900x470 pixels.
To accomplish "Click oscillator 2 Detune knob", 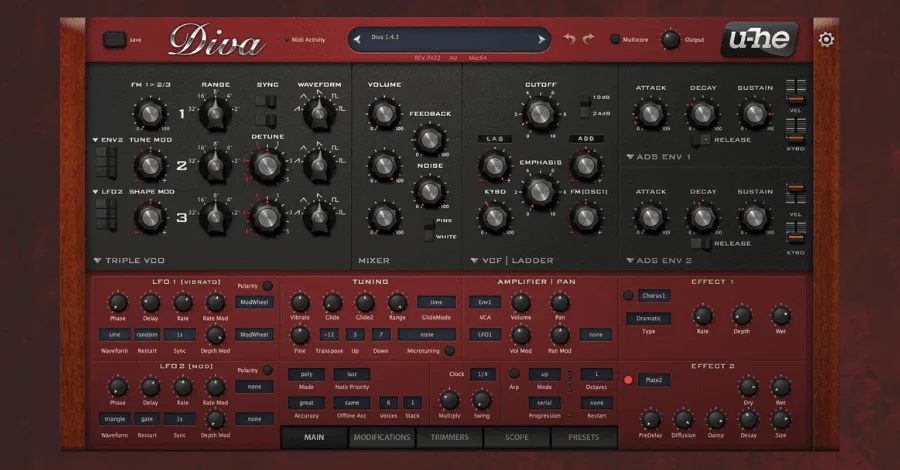I will click(x=266, y=166).
